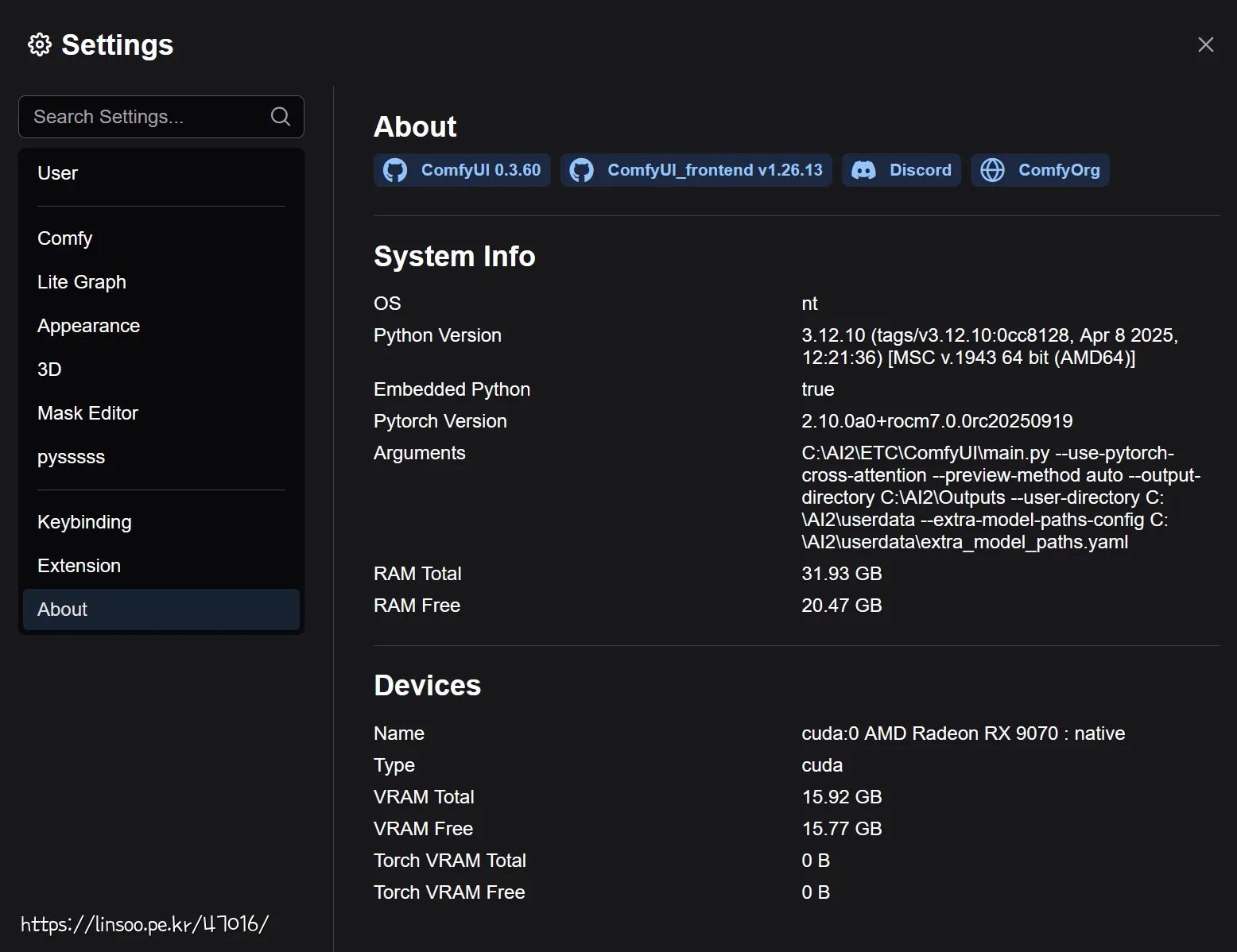This screenshot has height=952, width=1237.
Task: Visit the Discord link
Action: (902, 170)
